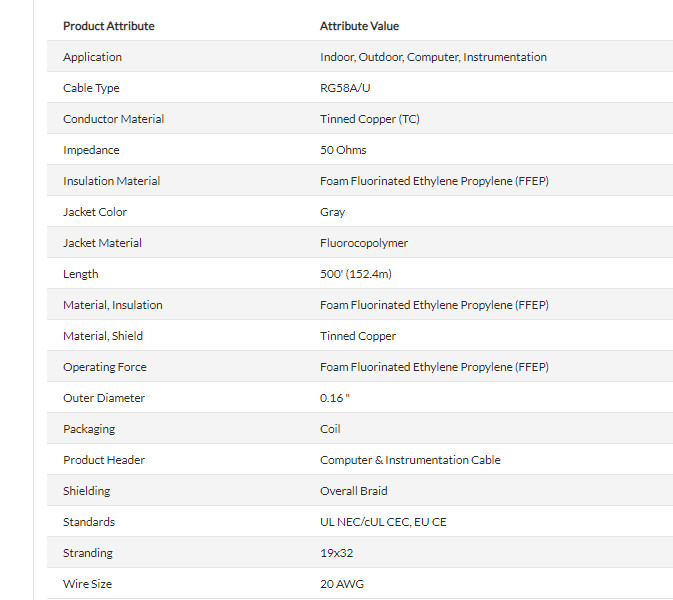Click the 50 Ohms impedance value
Image resolution: width=673 pixels, height=600 pixels.
point(343,150)
